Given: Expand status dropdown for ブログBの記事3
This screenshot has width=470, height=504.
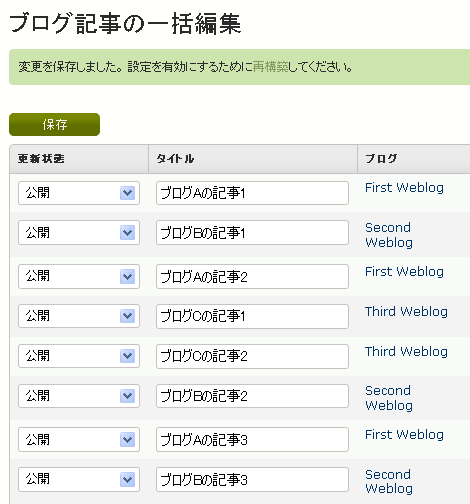Looking at the screenshot, I should pyautogui.click(x=79, y=480).
